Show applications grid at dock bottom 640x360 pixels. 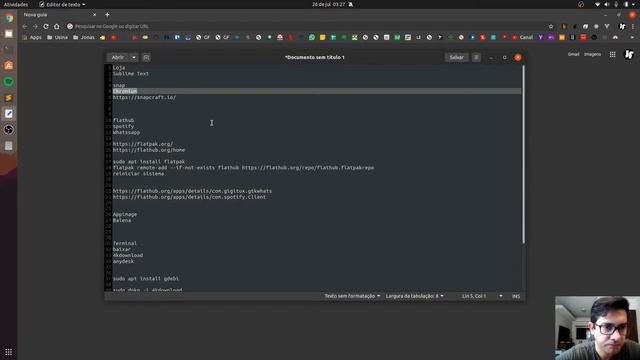(9, 352)
